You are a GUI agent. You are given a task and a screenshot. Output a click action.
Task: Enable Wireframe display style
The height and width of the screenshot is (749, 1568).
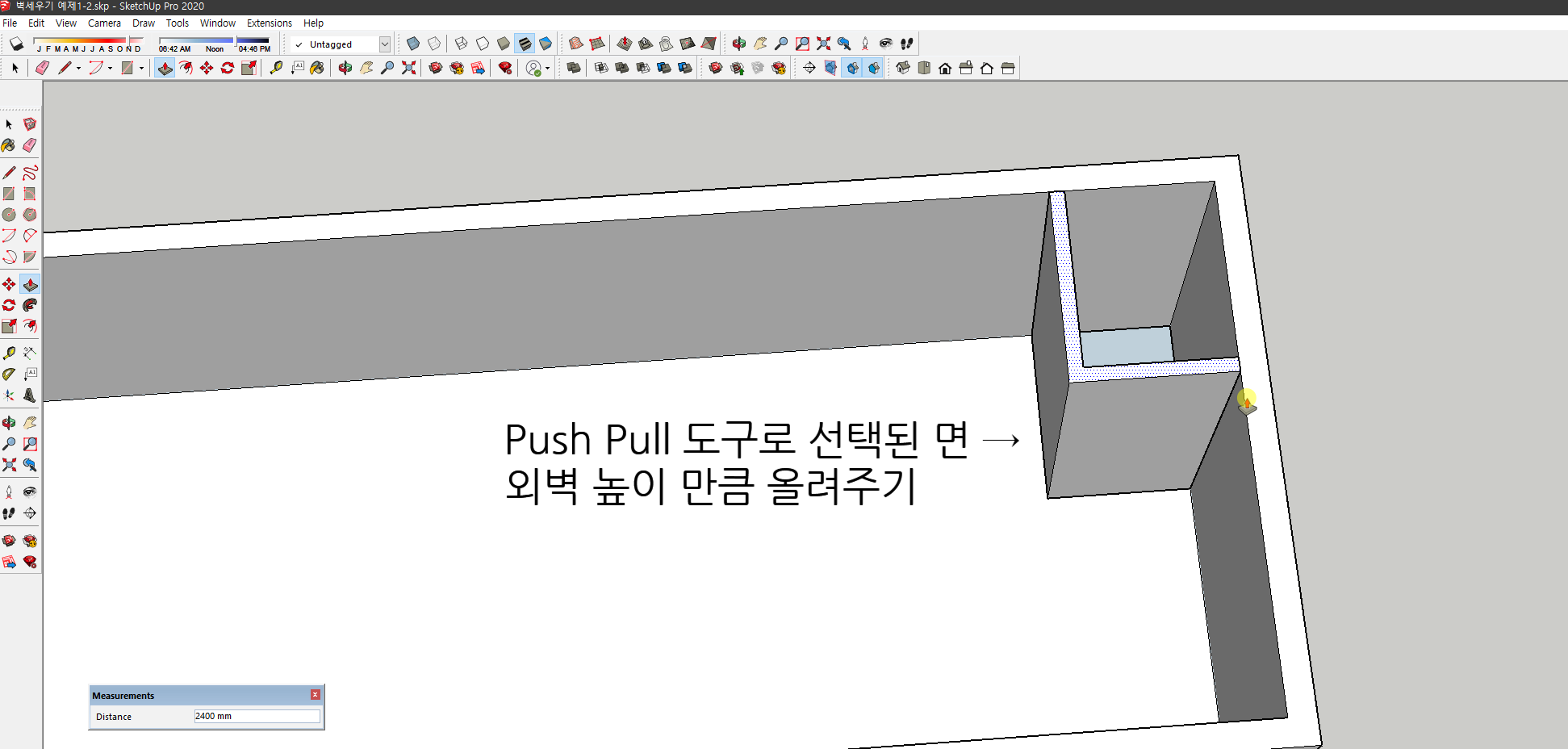pos(460,44)
